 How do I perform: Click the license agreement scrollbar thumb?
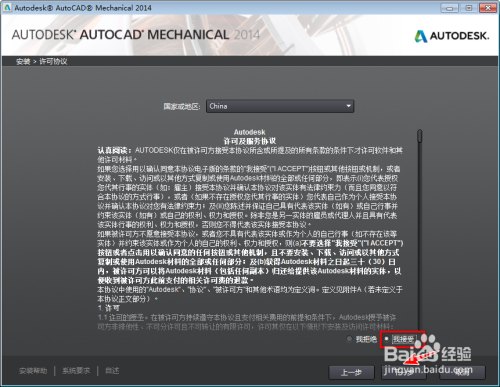(420, 136)
